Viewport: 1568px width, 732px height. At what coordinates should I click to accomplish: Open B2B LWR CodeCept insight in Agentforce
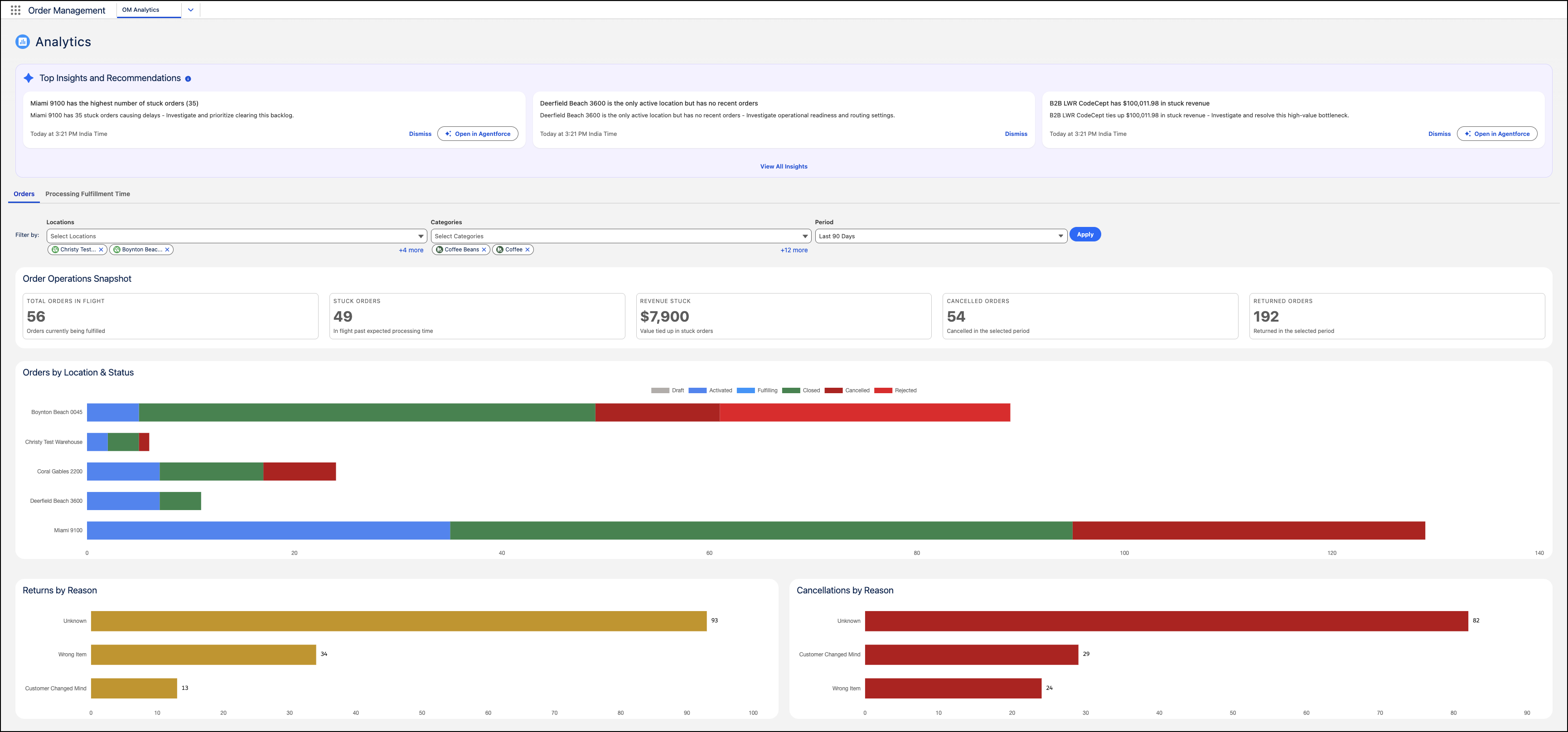click(1497, 134)
